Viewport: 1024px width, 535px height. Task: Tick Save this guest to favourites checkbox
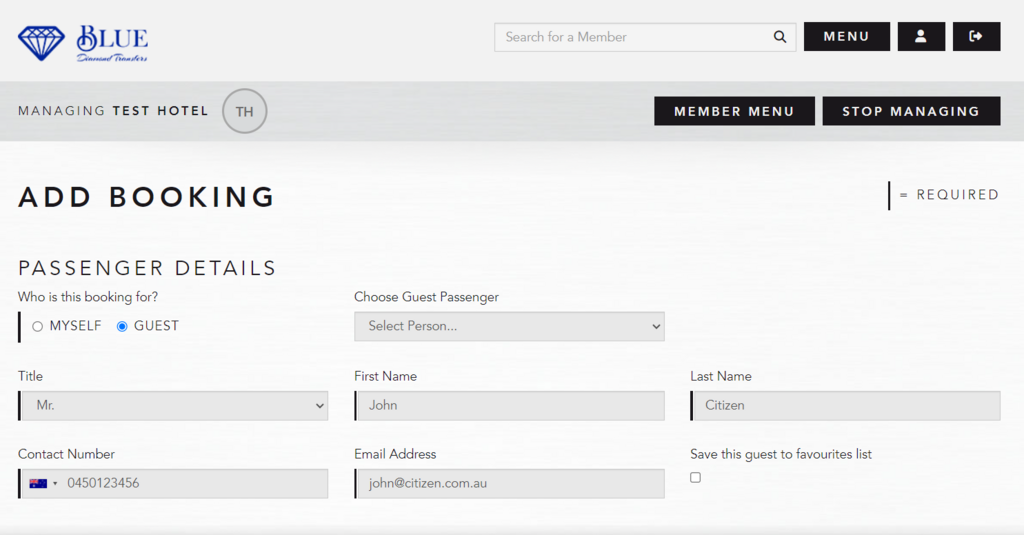tap(696, 478)
